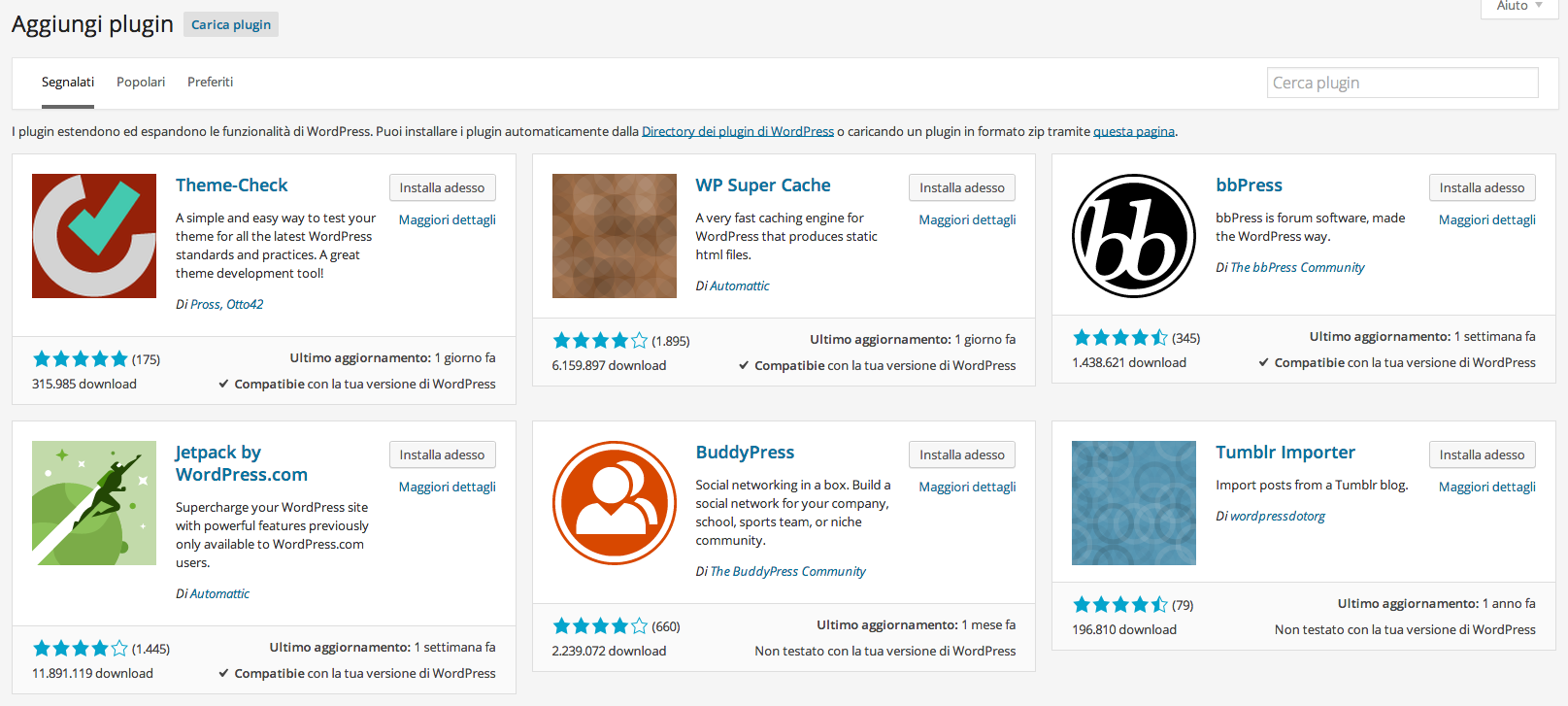Install the Theme-Check plugin now
Screen dimensions: 1568x706
442,187
